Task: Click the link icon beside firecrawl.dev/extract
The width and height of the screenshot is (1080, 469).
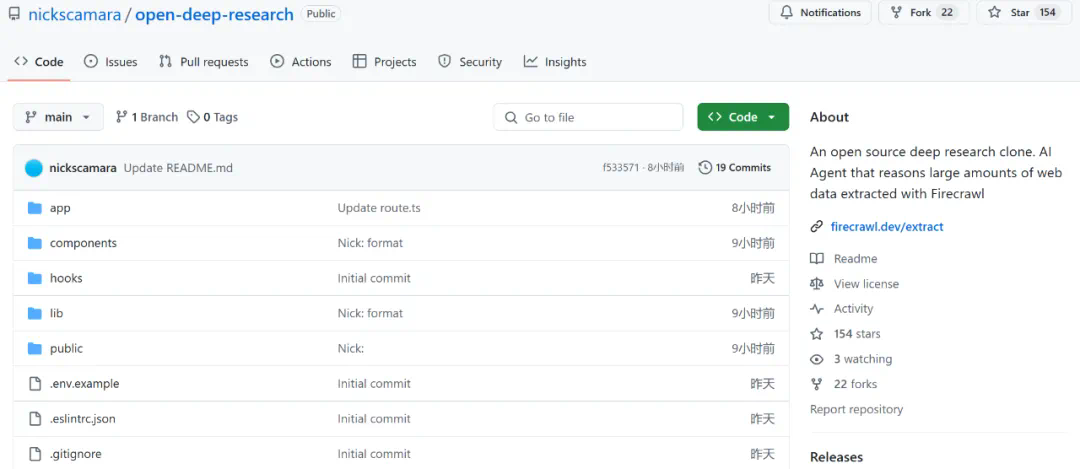Action: pyautogui.click(x=817, y=227)
